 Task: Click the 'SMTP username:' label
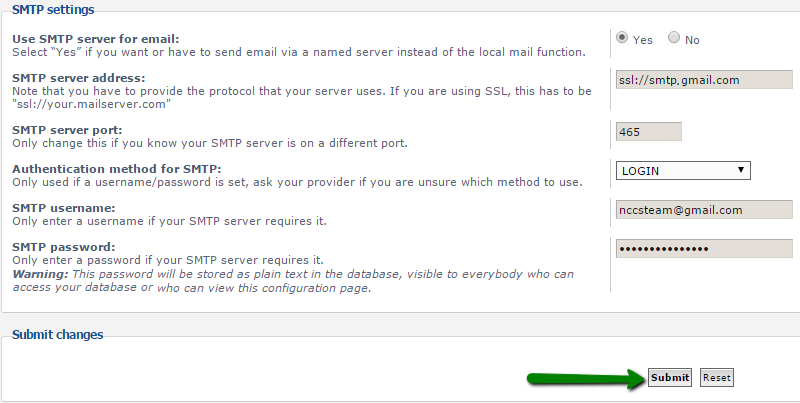point(64,208)
